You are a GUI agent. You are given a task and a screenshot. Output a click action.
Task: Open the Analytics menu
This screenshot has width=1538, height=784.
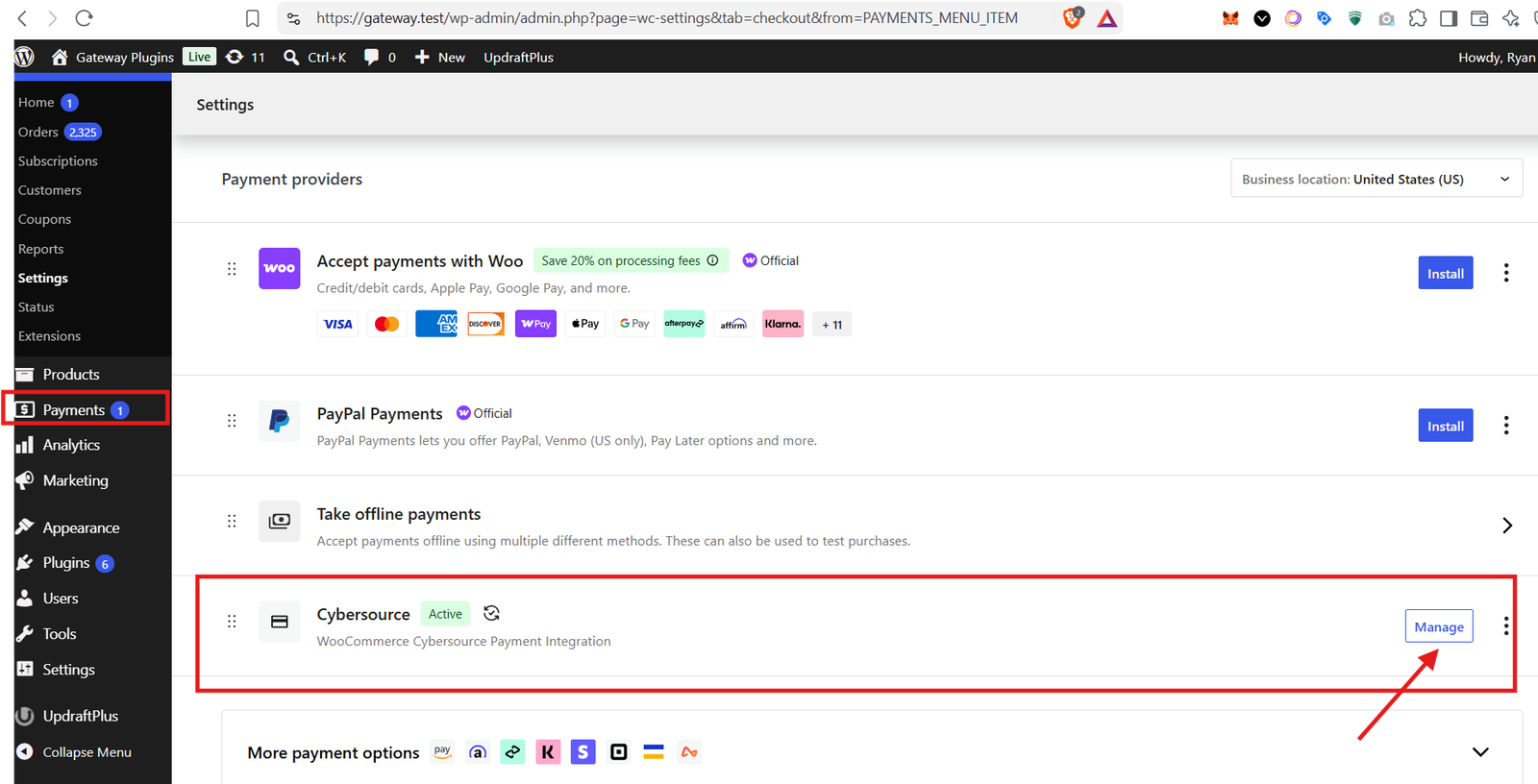pyautogui.click(x=71, y=445)
